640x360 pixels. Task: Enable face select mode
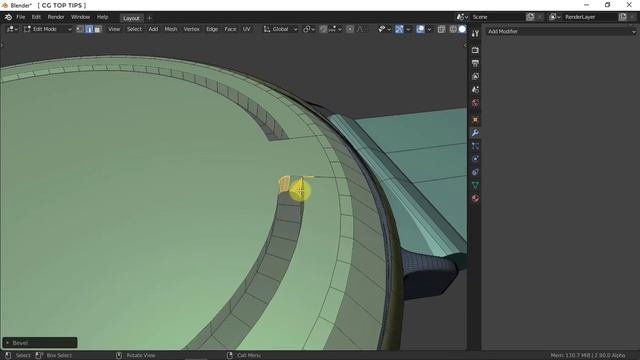[x=98, y=29]
